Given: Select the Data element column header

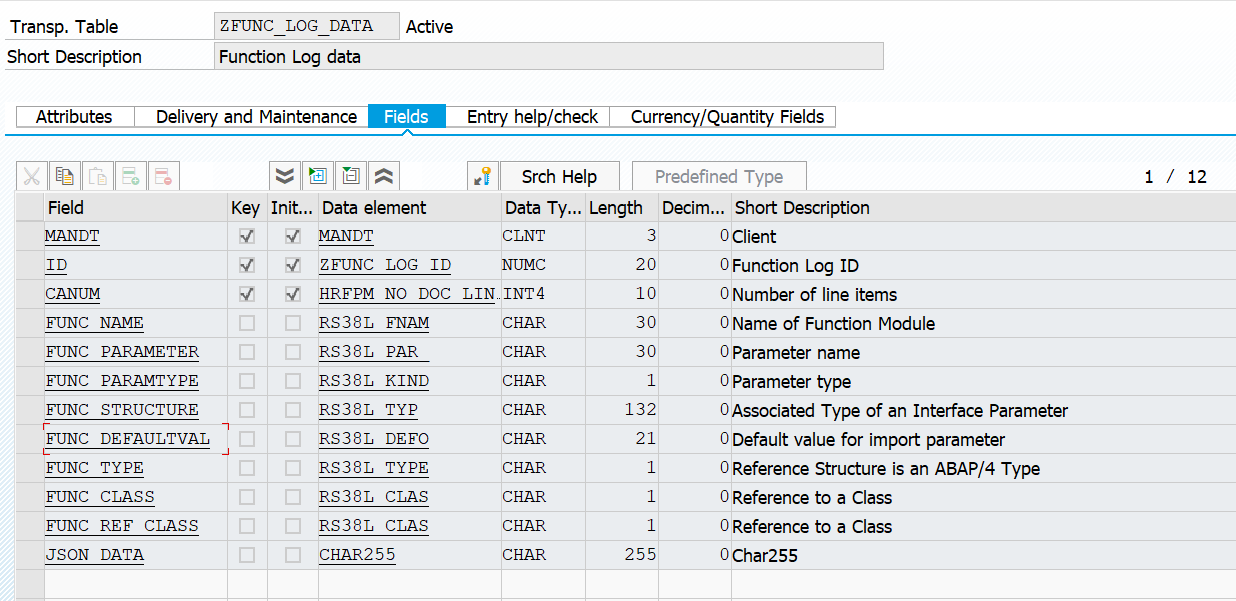Looking at the screenshot, I should [409, 208].
